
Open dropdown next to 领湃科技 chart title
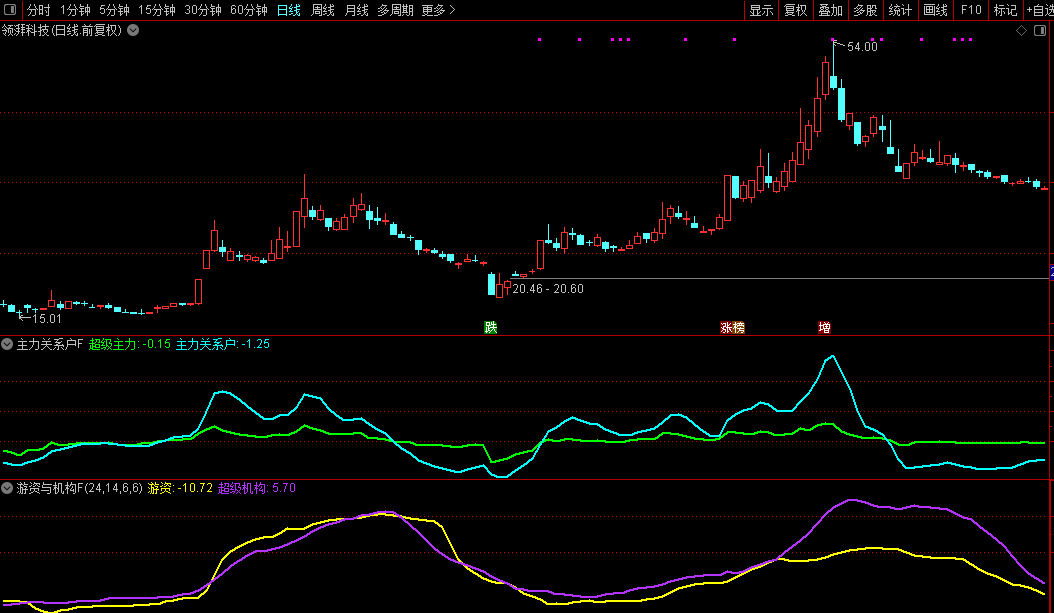pyautogui.click(x=133, y=30)
